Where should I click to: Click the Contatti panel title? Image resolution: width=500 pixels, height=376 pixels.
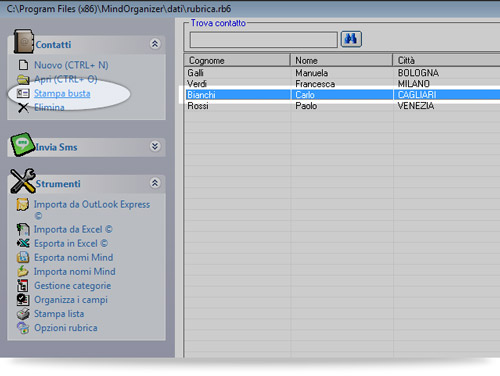point(53,45)
